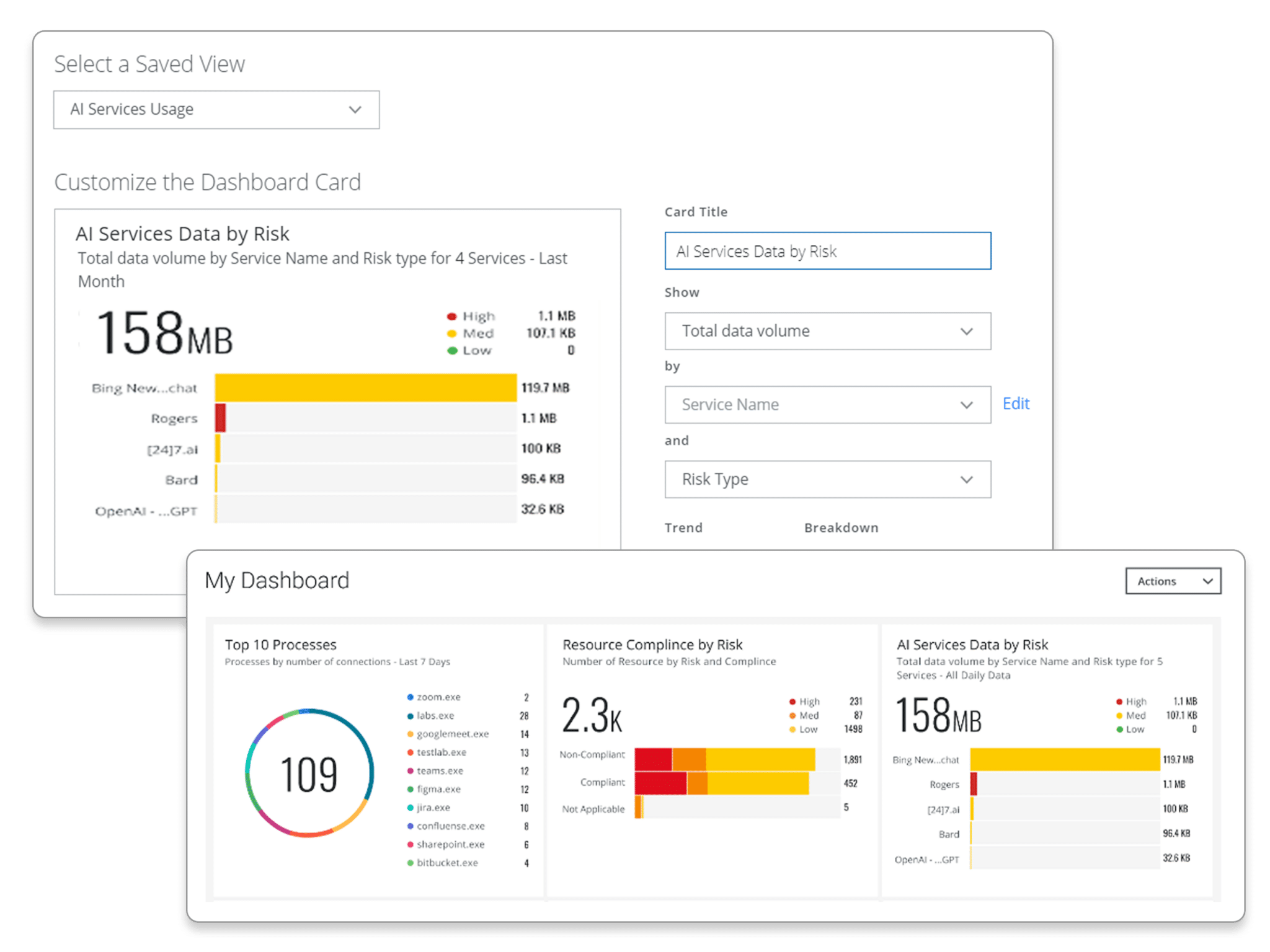Click the 109 donut chart center
Image resolution: width=1270 pixels, height=952 pixels.
coord(309,774)
